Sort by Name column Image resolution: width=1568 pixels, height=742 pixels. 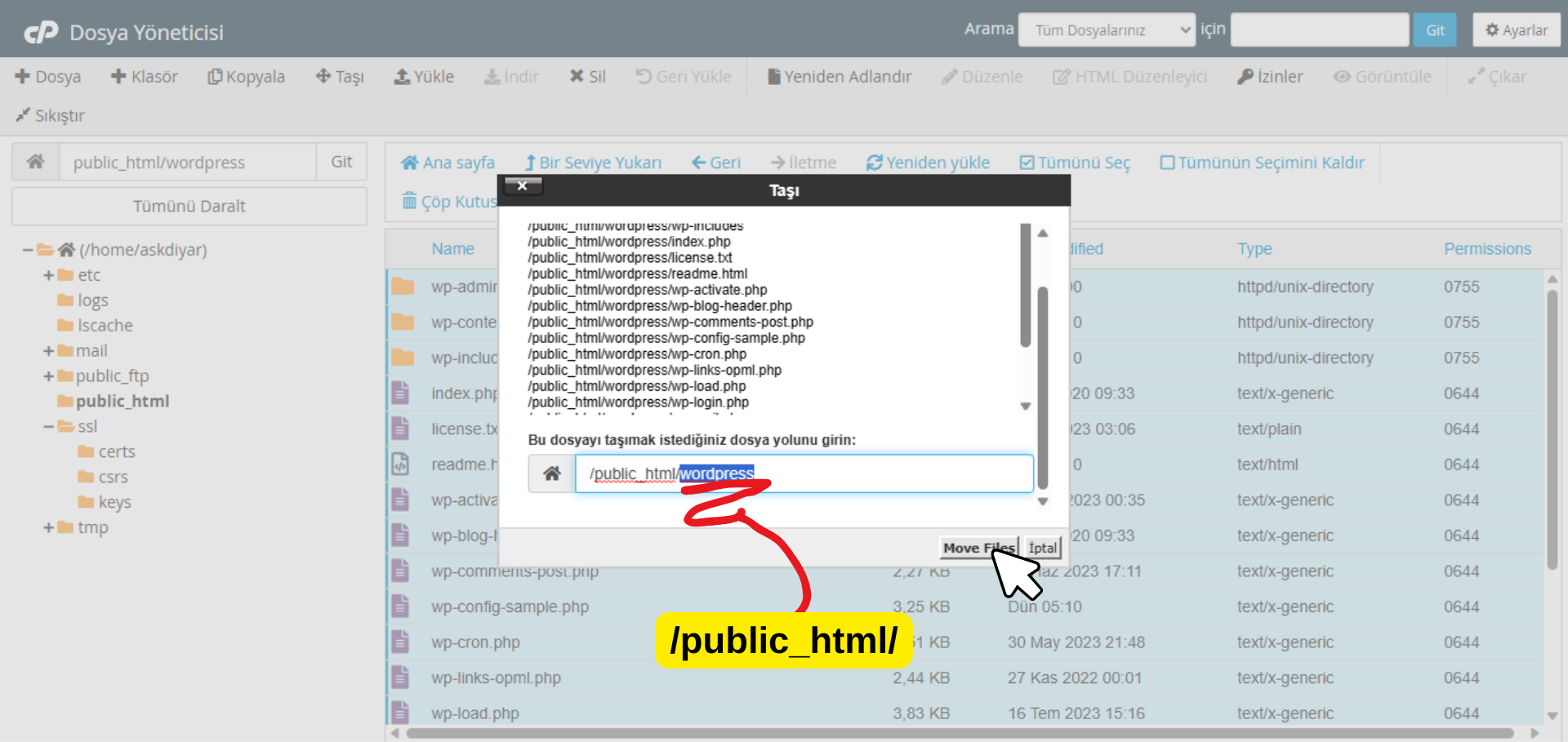[453, 249]
